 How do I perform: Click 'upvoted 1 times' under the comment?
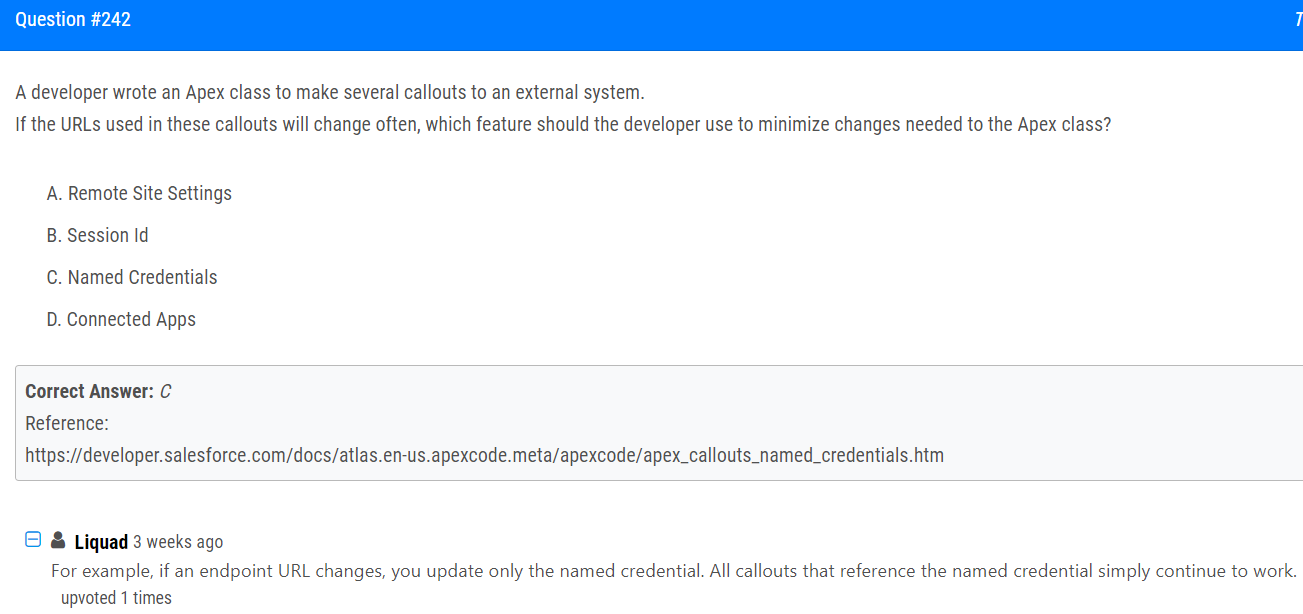pyautogui.click(x=116, y=598)
